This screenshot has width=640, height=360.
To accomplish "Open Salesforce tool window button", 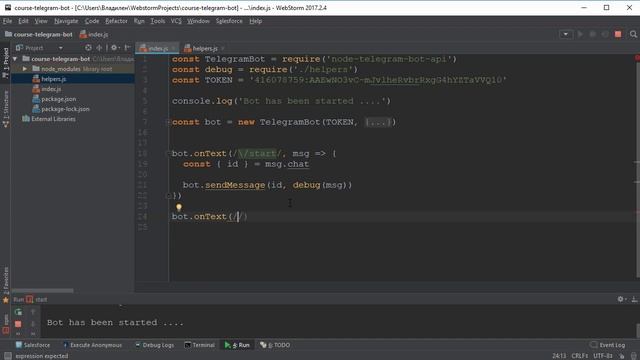I will [x=33, y=345].
